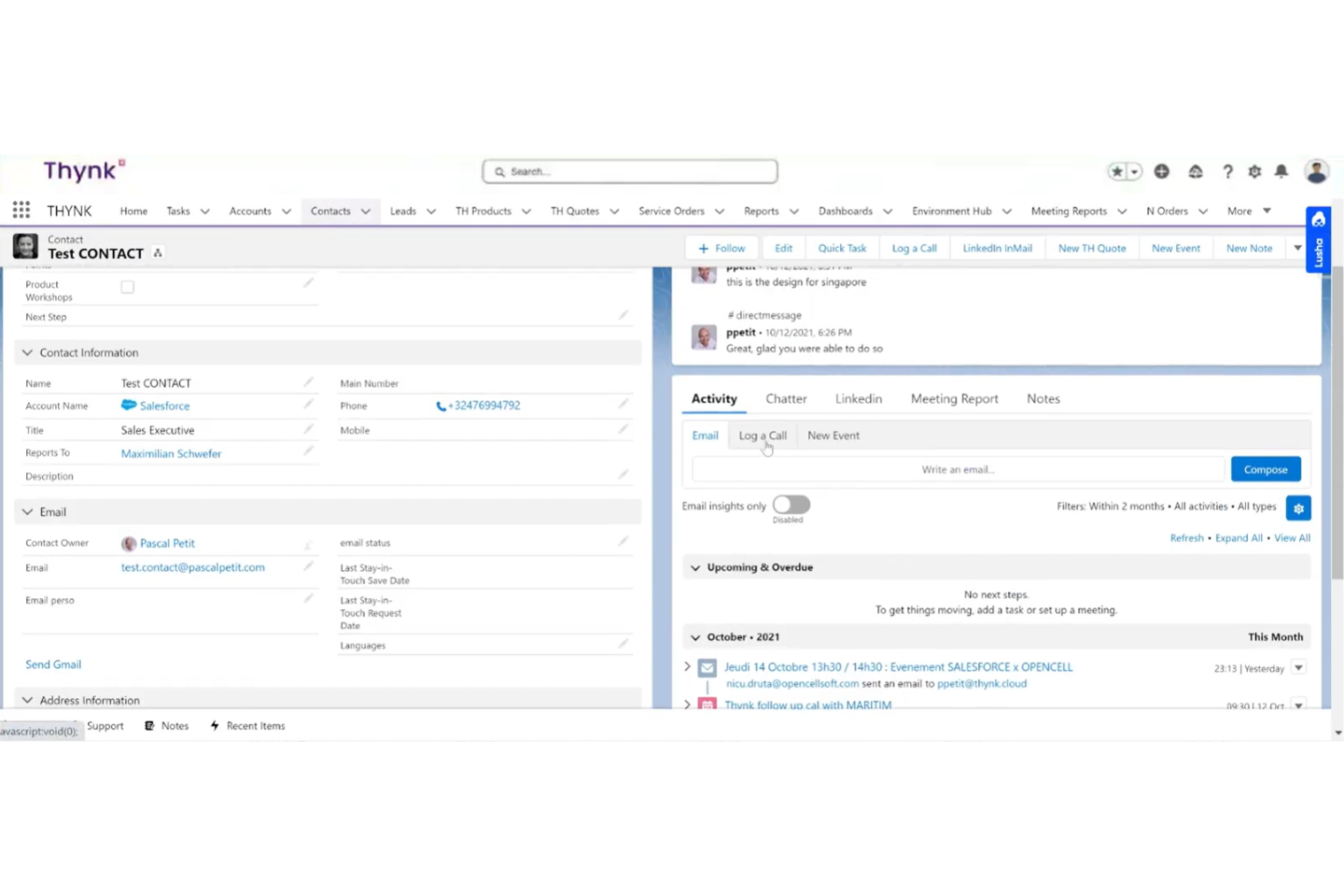Edit the Phone field pencil icon
Viewport: 1344px width, 896px height.
click(623, 404)
